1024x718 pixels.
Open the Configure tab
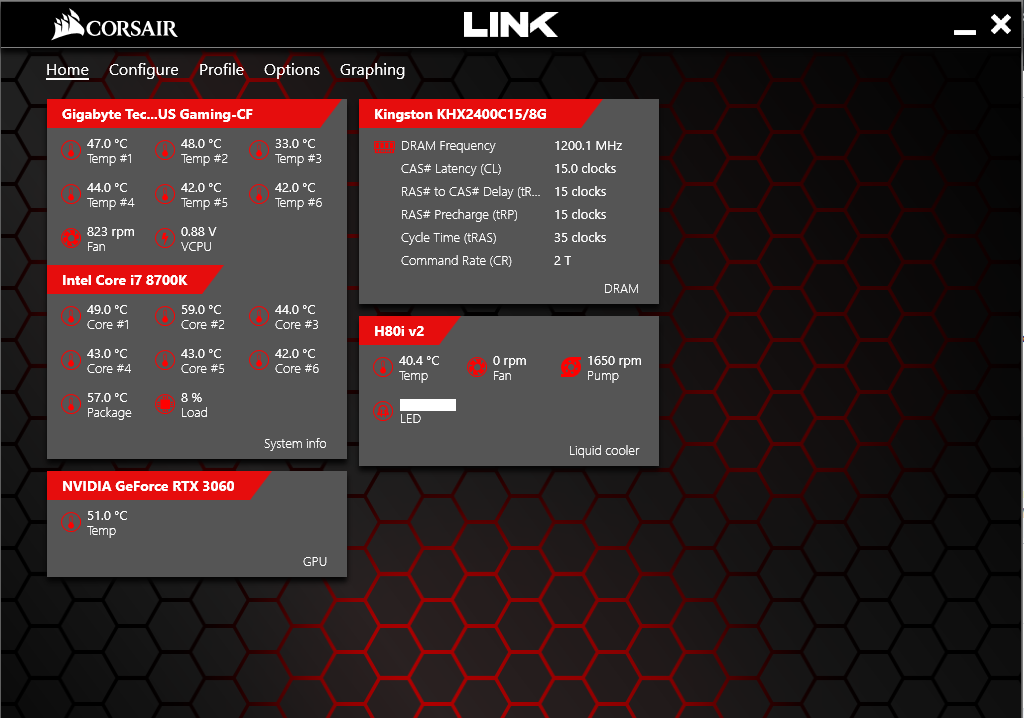click(x=143, y=70)
